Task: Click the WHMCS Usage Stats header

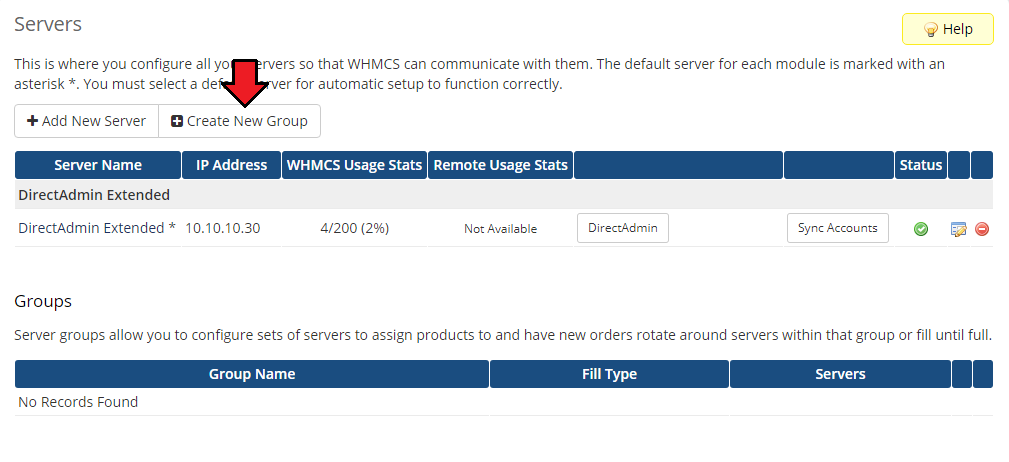Action: 355,165
